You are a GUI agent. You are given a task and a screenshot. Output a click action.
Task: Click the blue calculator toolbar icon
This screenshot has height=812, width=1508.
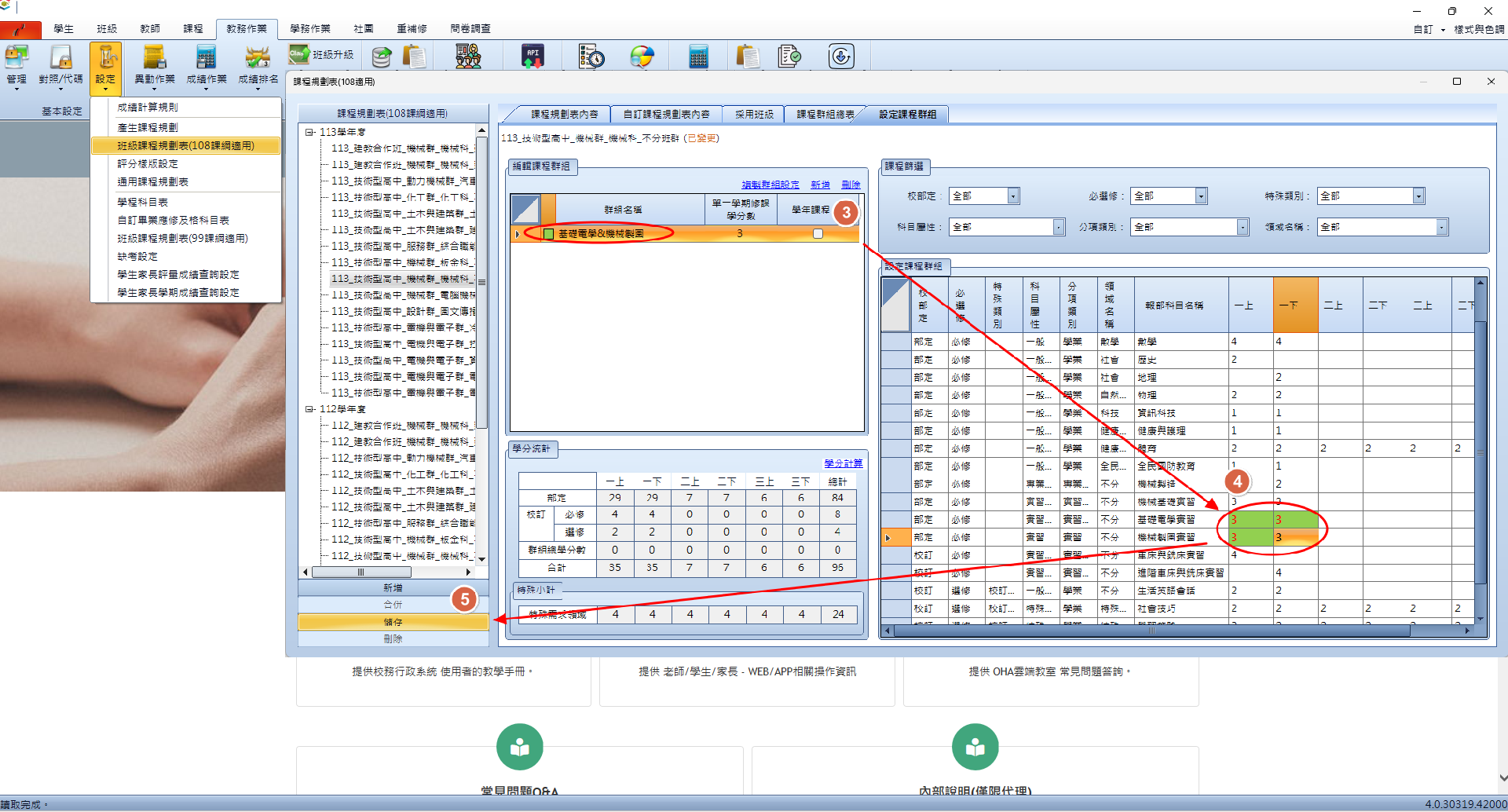pyautogui.click(x=698, y=57)
